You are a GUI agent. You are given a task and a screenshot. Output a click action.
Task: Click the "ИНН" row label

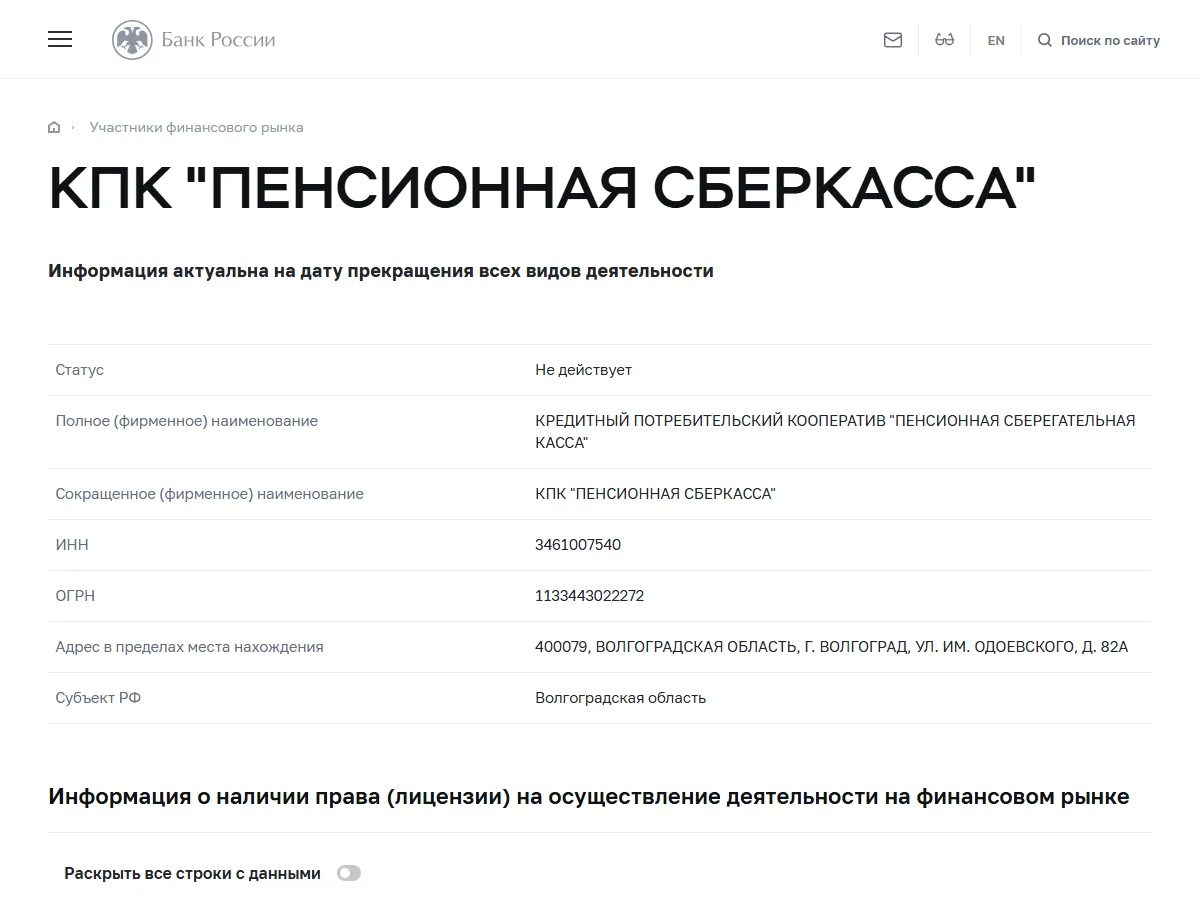[x=72, y=545]
